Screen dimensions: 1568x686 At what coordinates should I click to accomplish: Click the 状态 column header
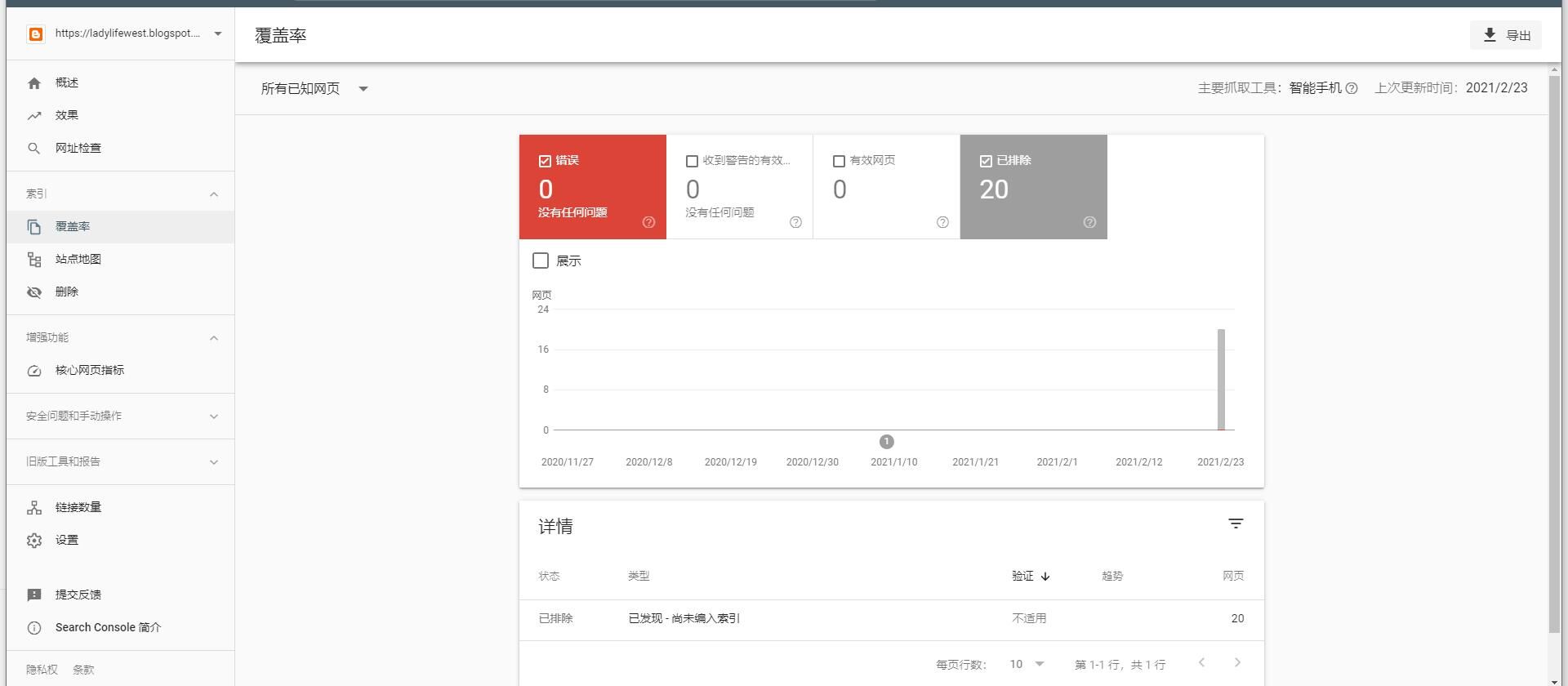(549, 576)
